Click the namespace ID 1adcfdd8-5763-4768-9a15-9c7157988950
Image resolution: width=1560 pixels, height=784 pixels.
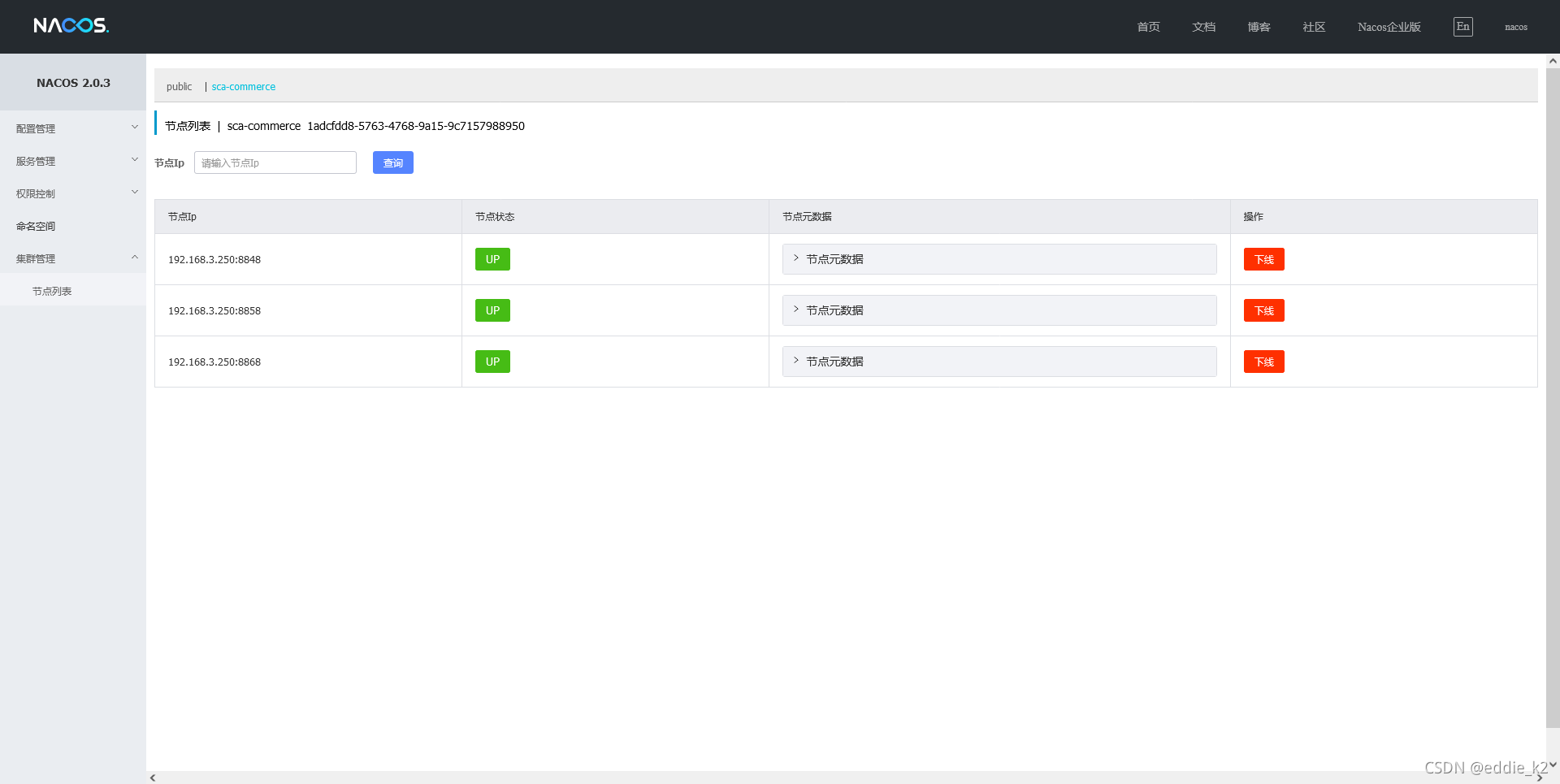[416, 126]
